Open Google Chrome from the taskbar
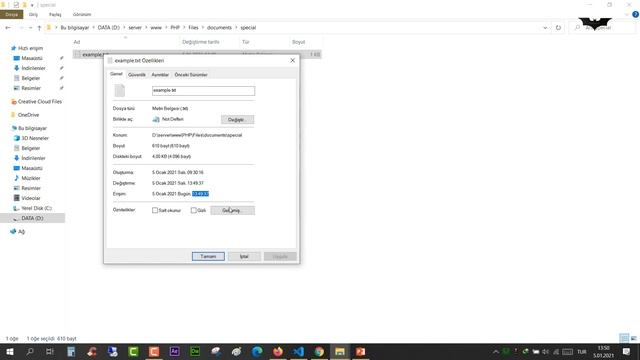 319,351
